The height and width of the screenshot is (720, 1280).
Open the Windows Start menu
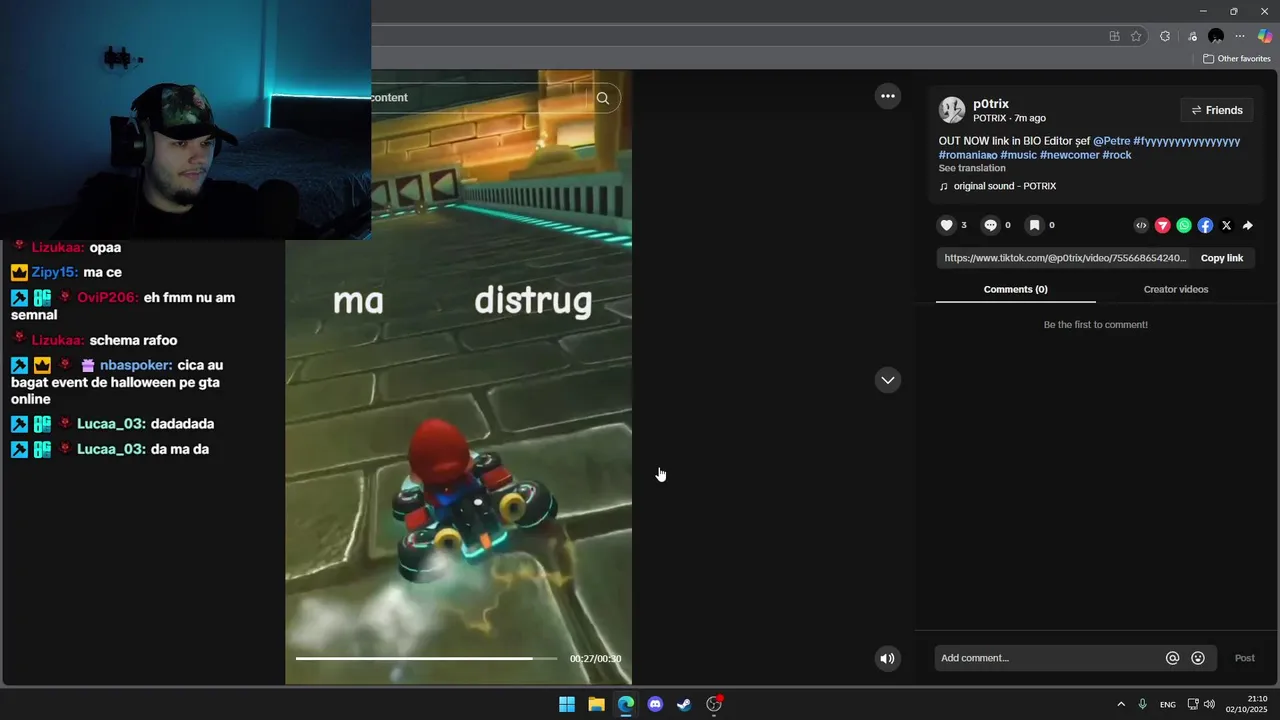(x=567, y=704)
